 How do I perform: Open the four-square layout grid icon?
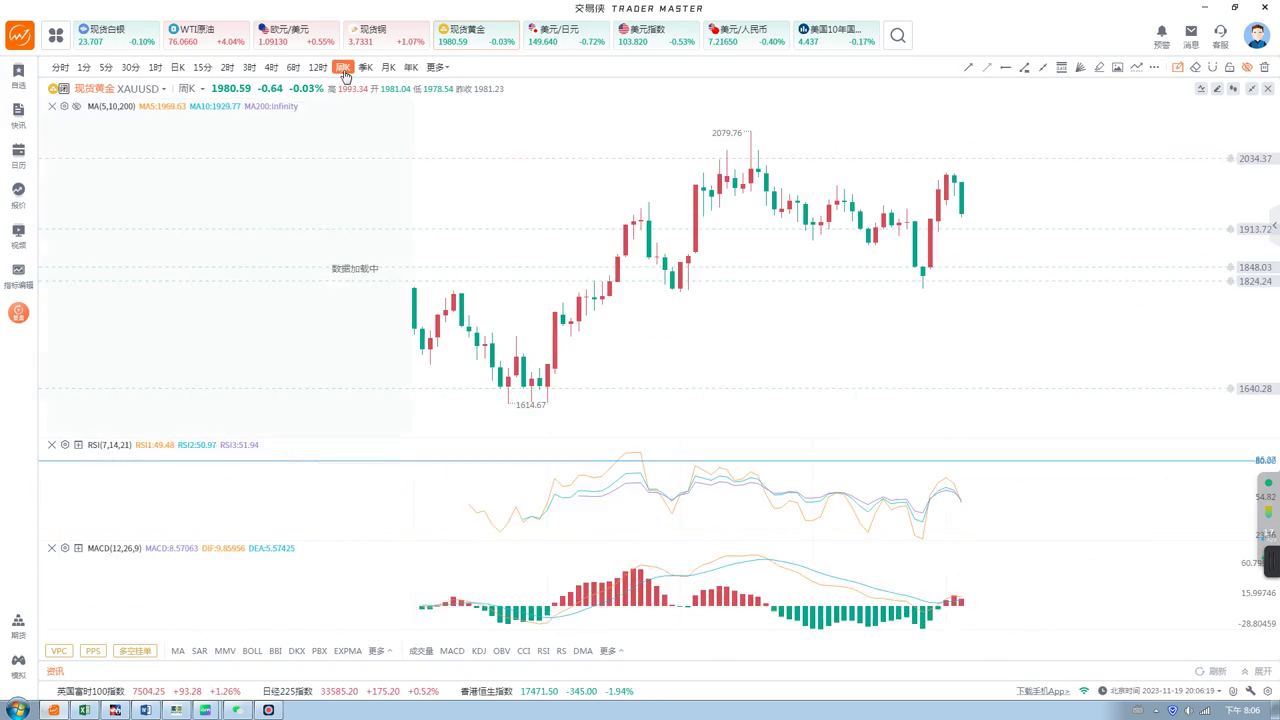(56, 35)
